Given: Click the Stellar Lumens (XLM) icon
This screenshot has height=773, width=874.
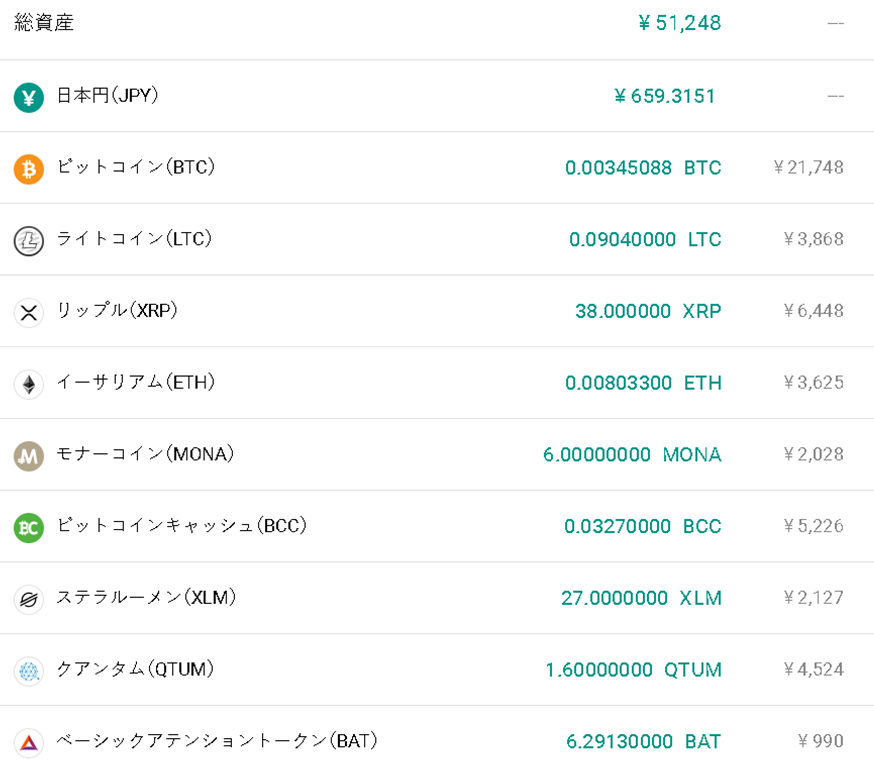Looking at the screenshot, I should 29,599.
